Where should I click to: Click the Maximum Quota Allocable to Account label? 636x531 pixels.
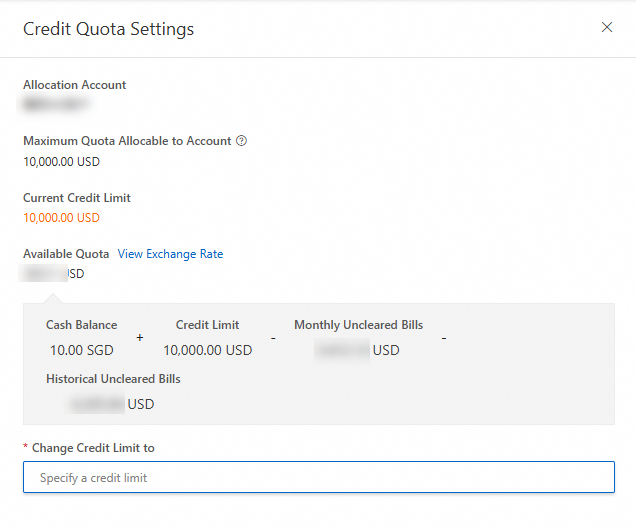[x=127, y=141]
